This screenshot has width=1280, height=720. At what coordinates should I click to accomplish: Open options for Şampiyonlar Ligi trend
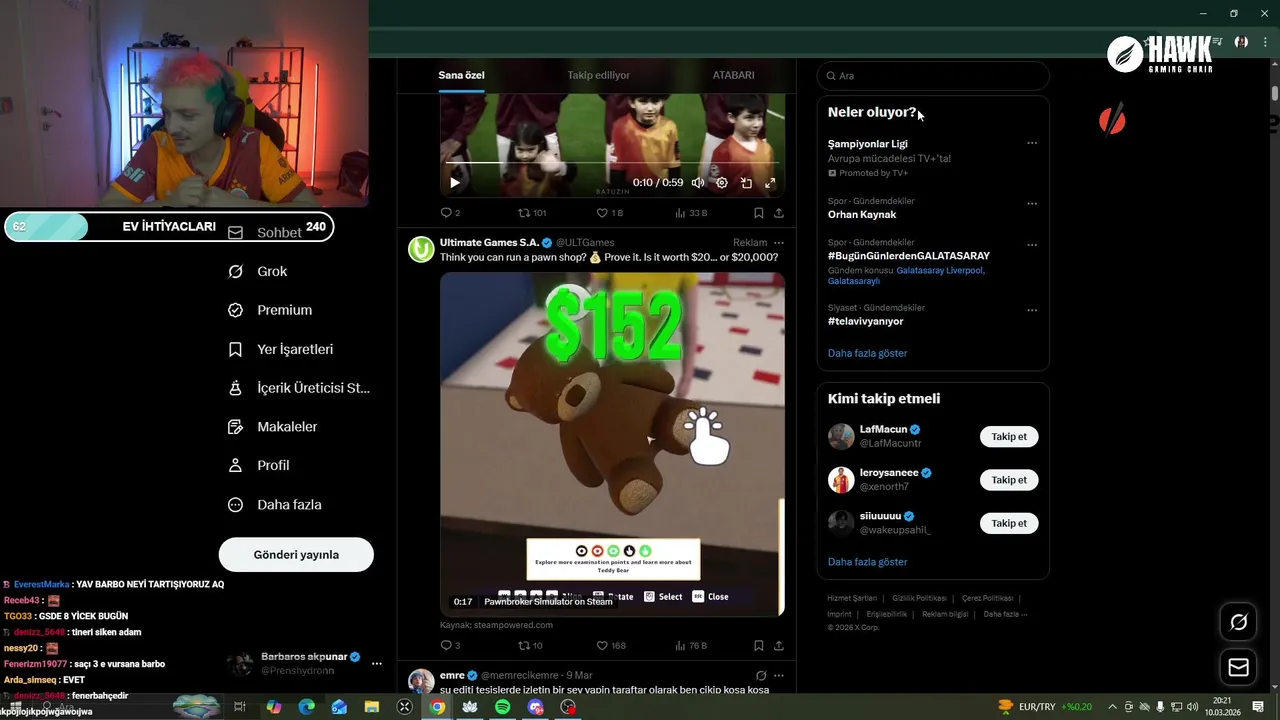click(x=1032, y=143)
